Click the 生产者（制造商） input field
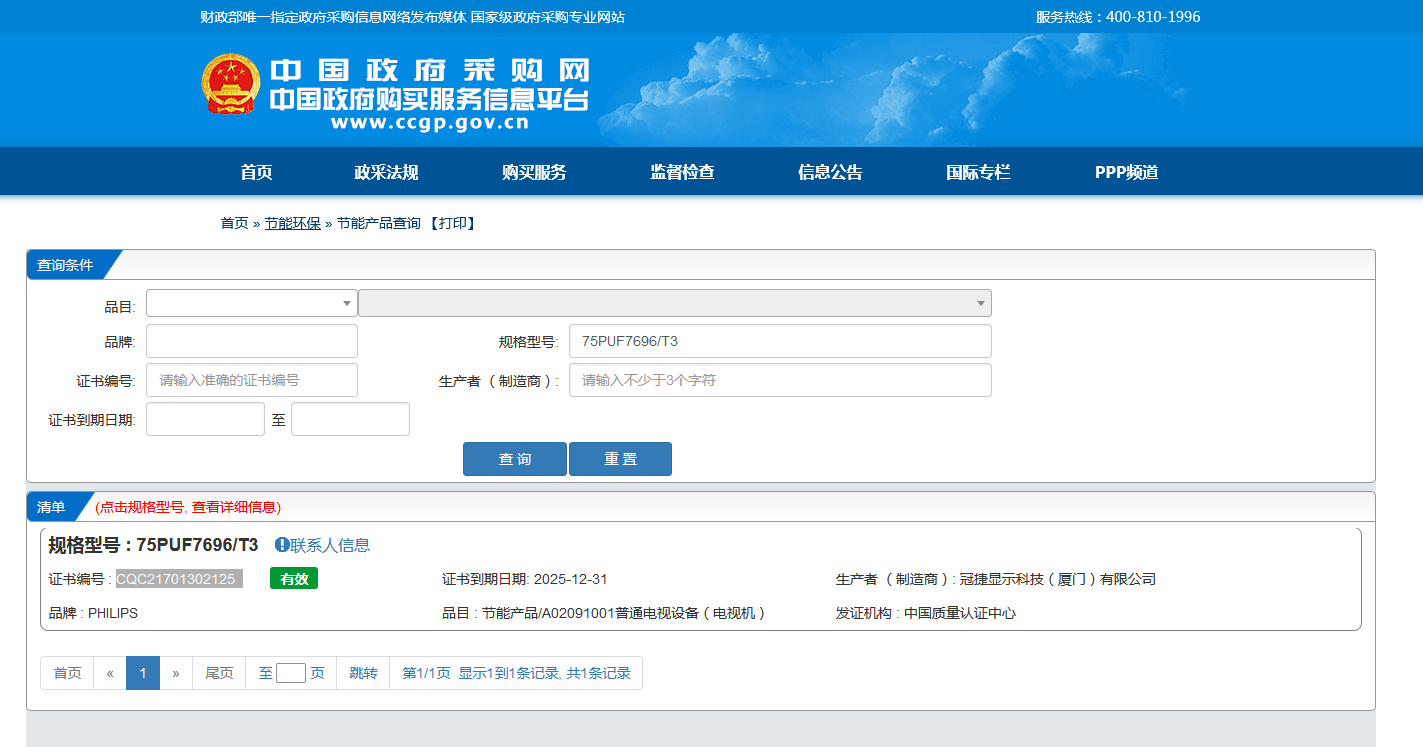This screenshot has width=1423, height=747. pyautogui.click(x=780, y=380)
